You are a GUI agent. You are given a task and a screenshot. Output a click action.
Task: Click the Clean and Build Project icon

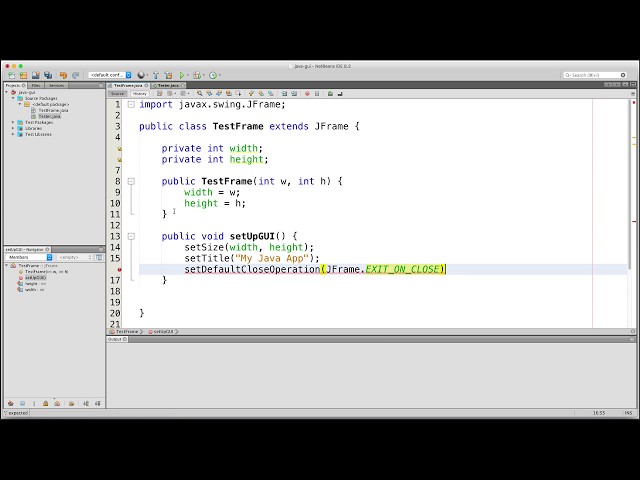pyautogui.click(x=168, y=76)
